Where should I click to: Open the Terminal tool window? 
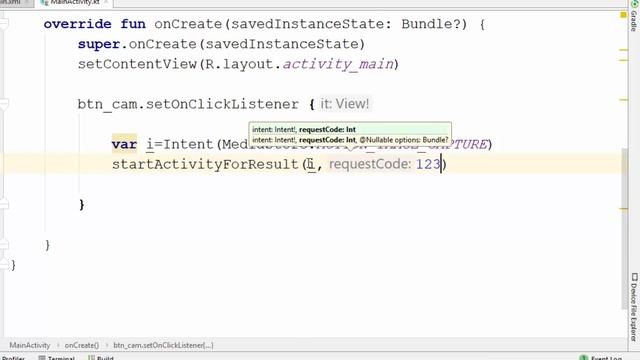(x=57, y=358)
